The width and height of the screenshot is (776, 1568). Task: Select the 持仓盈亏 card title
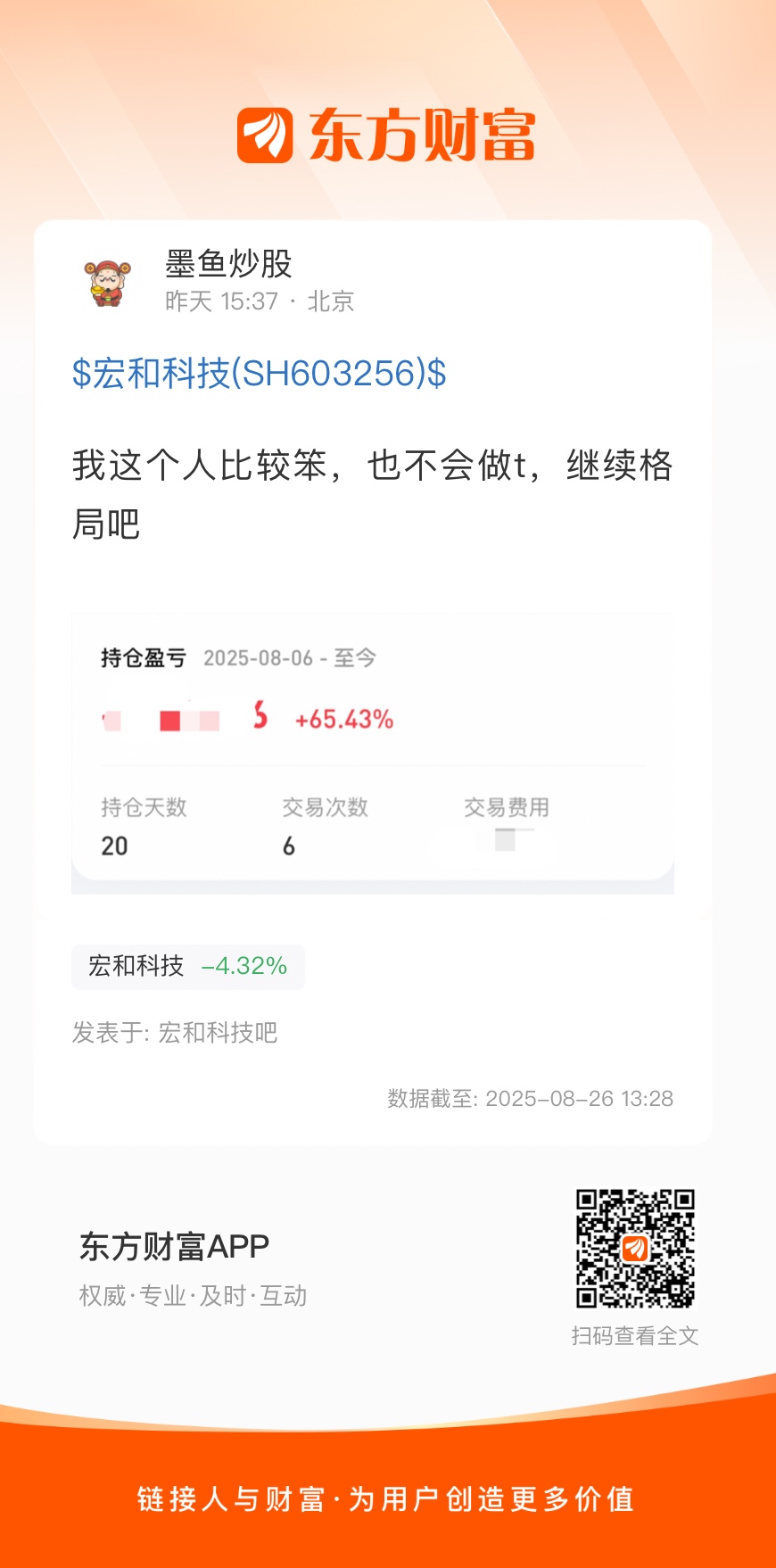(x=143, y=658)
